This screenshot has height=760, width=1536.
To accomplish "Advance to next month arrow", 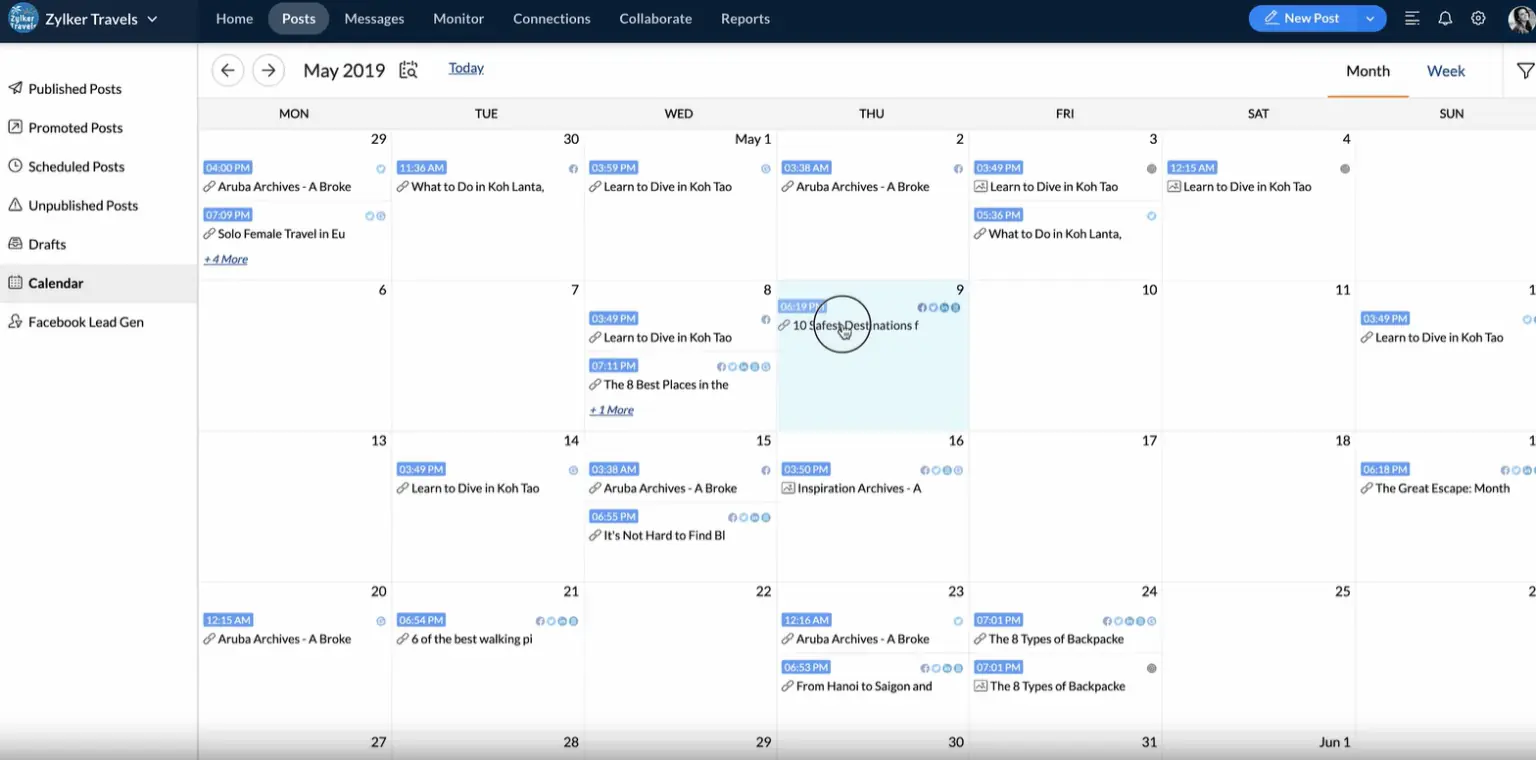I will point(267,71).
